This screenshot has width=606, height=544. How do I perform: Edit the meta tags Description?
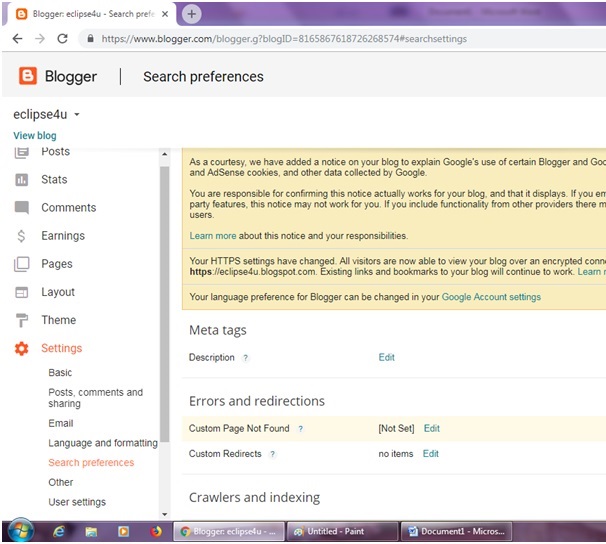(386, 358)
